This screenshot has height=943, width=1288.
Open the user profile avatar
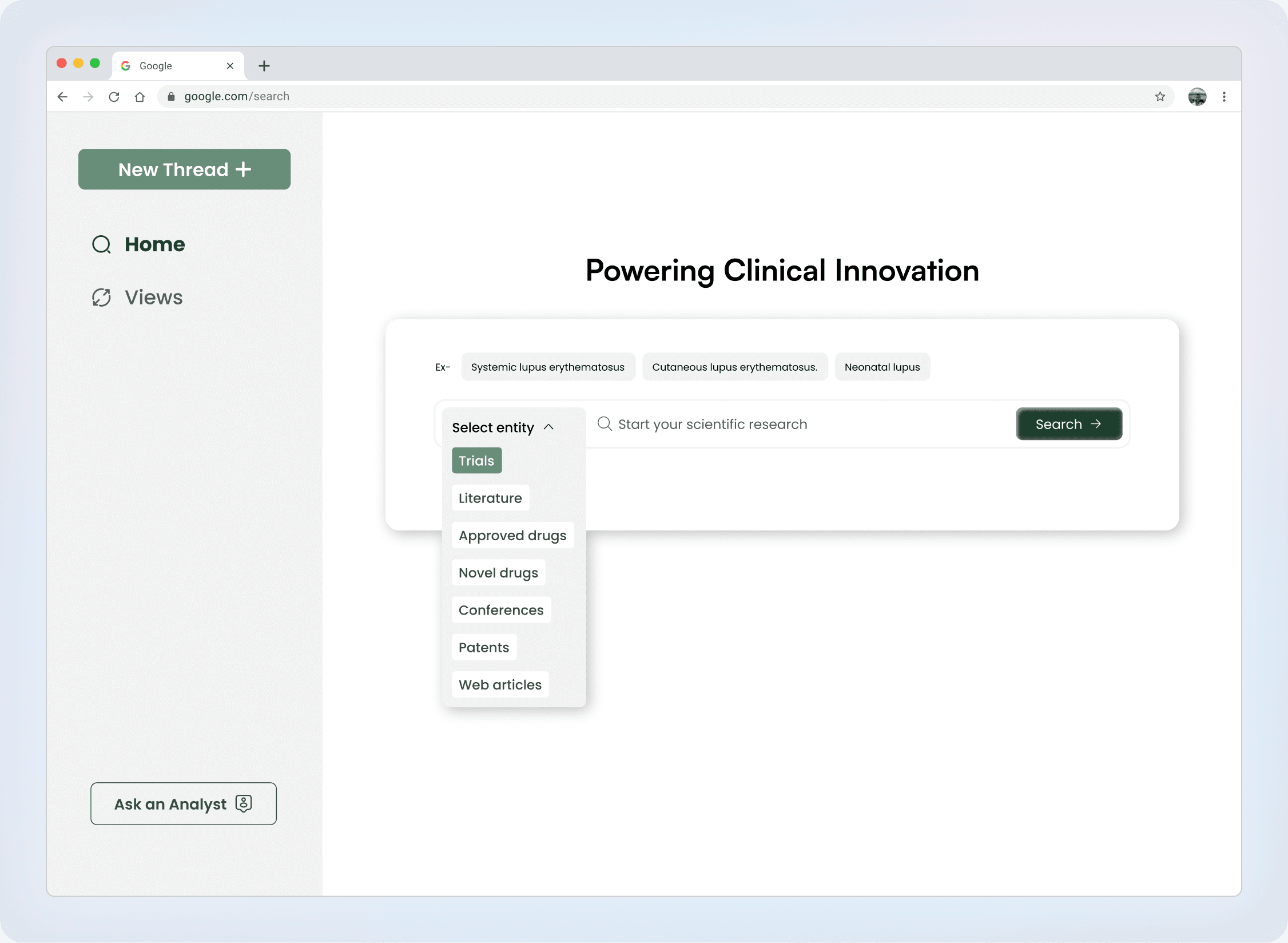[x=1197, y=97]
